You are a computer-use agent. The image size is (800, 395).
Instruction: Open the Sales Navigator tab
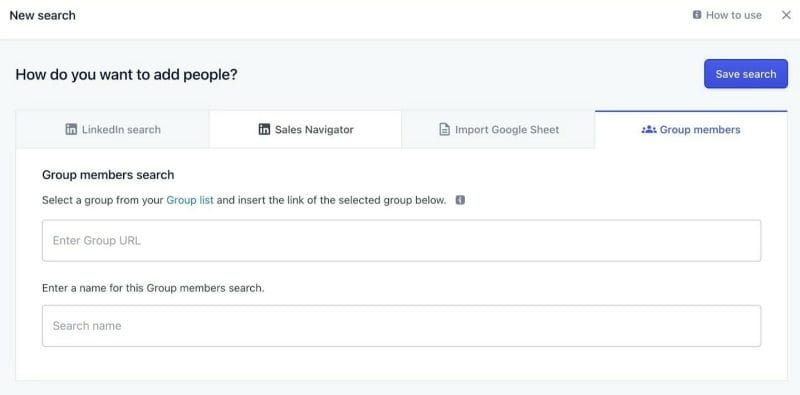[305, 130]
